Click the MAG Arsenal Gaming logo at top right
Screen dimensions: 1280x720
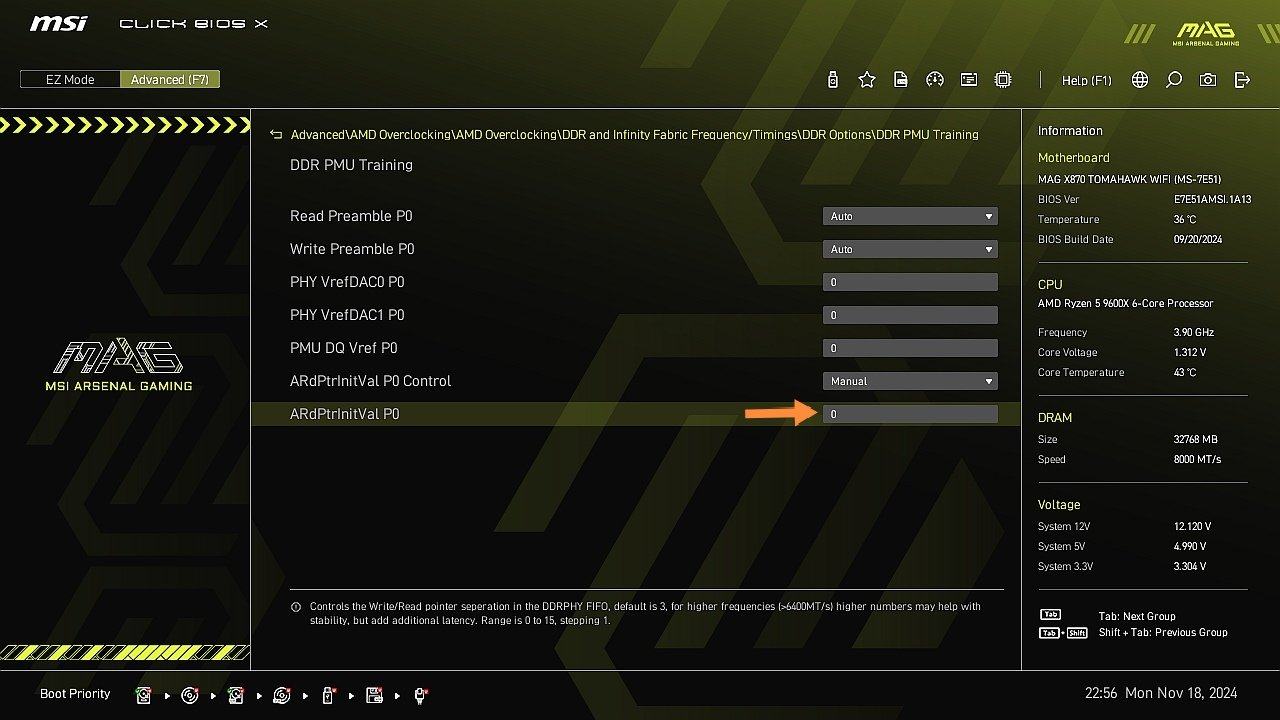tap(1205, 32)
